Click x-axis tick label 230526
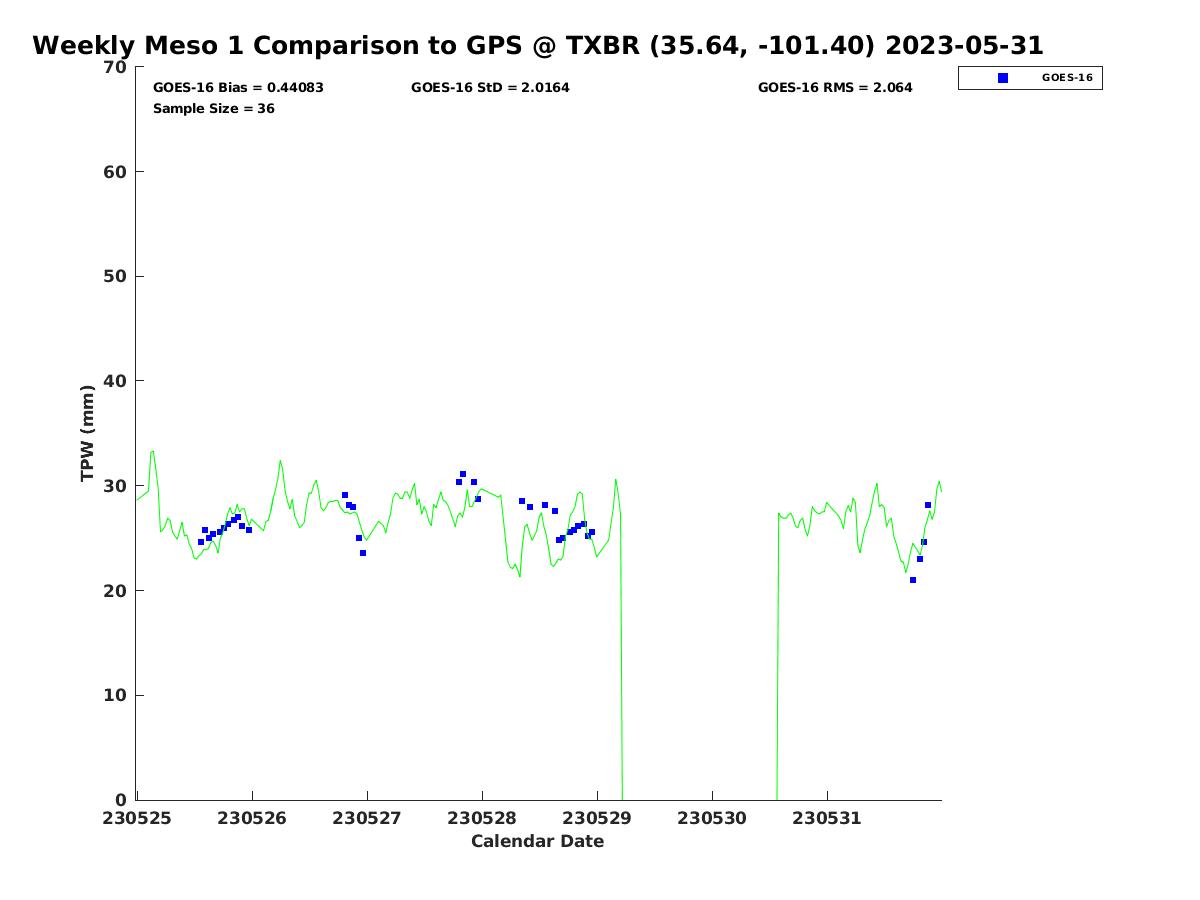 pos(252,818)
